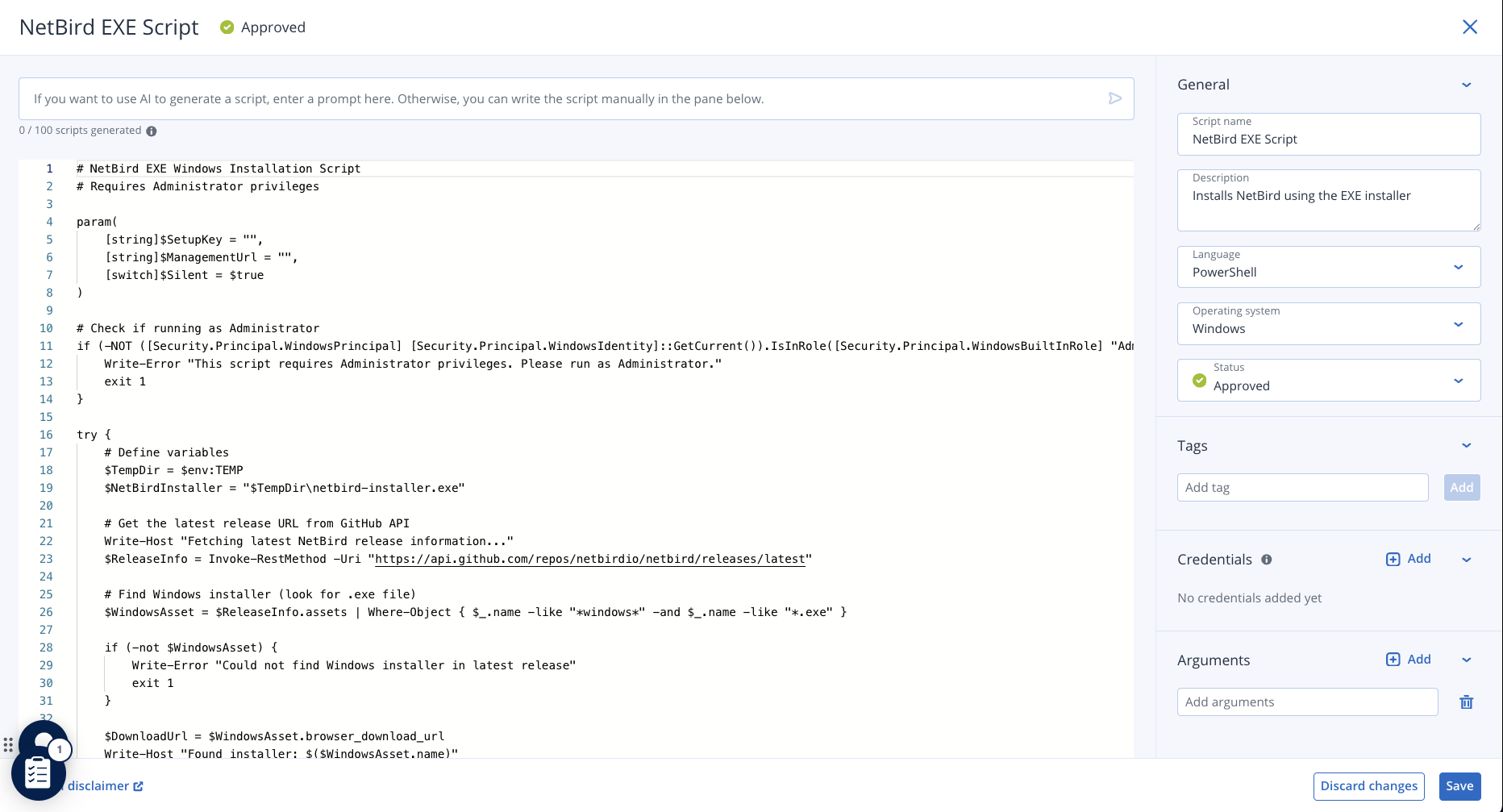The image size is (1503, 812).
Task: Click the 'param(' line in code
Action: 97,222
